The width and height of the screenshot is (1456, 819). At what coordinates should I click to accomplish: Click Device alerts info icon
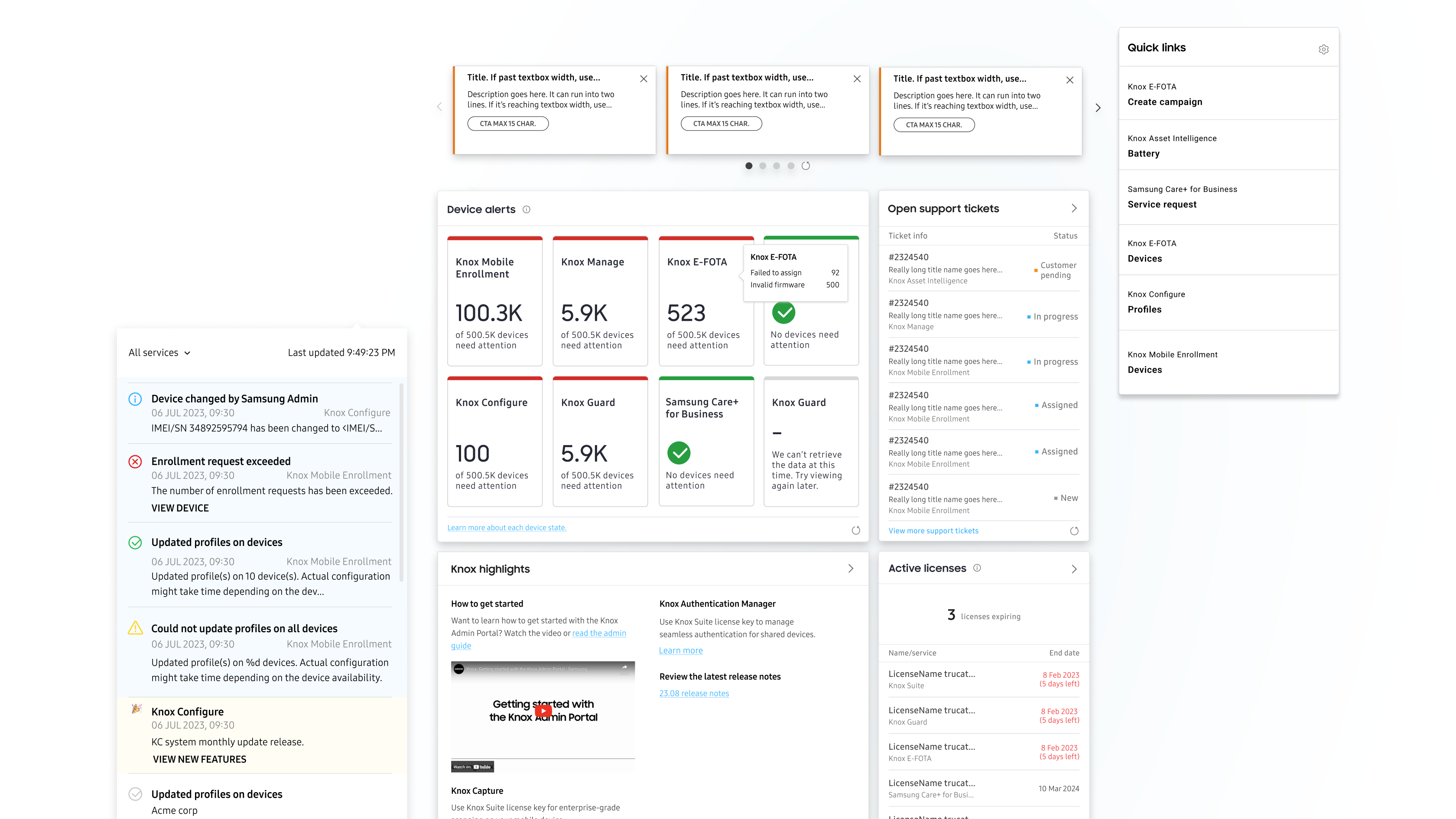click(526, 209)
